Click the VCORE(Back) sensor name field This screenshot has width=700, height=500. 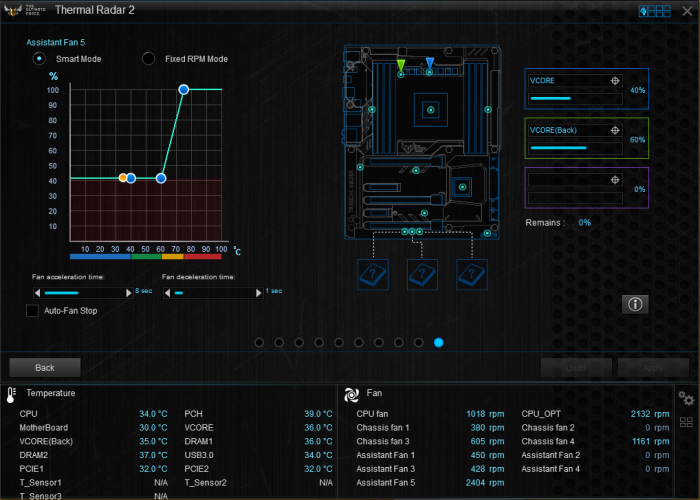coord(575,130)
